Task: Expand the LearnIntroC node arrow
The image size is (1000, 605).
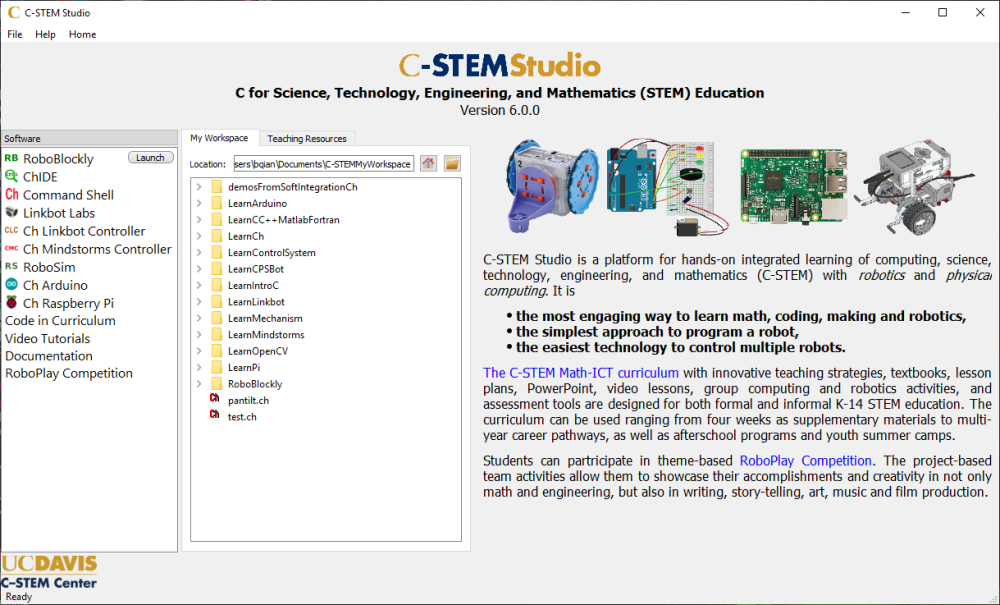Action: point(199,285)
